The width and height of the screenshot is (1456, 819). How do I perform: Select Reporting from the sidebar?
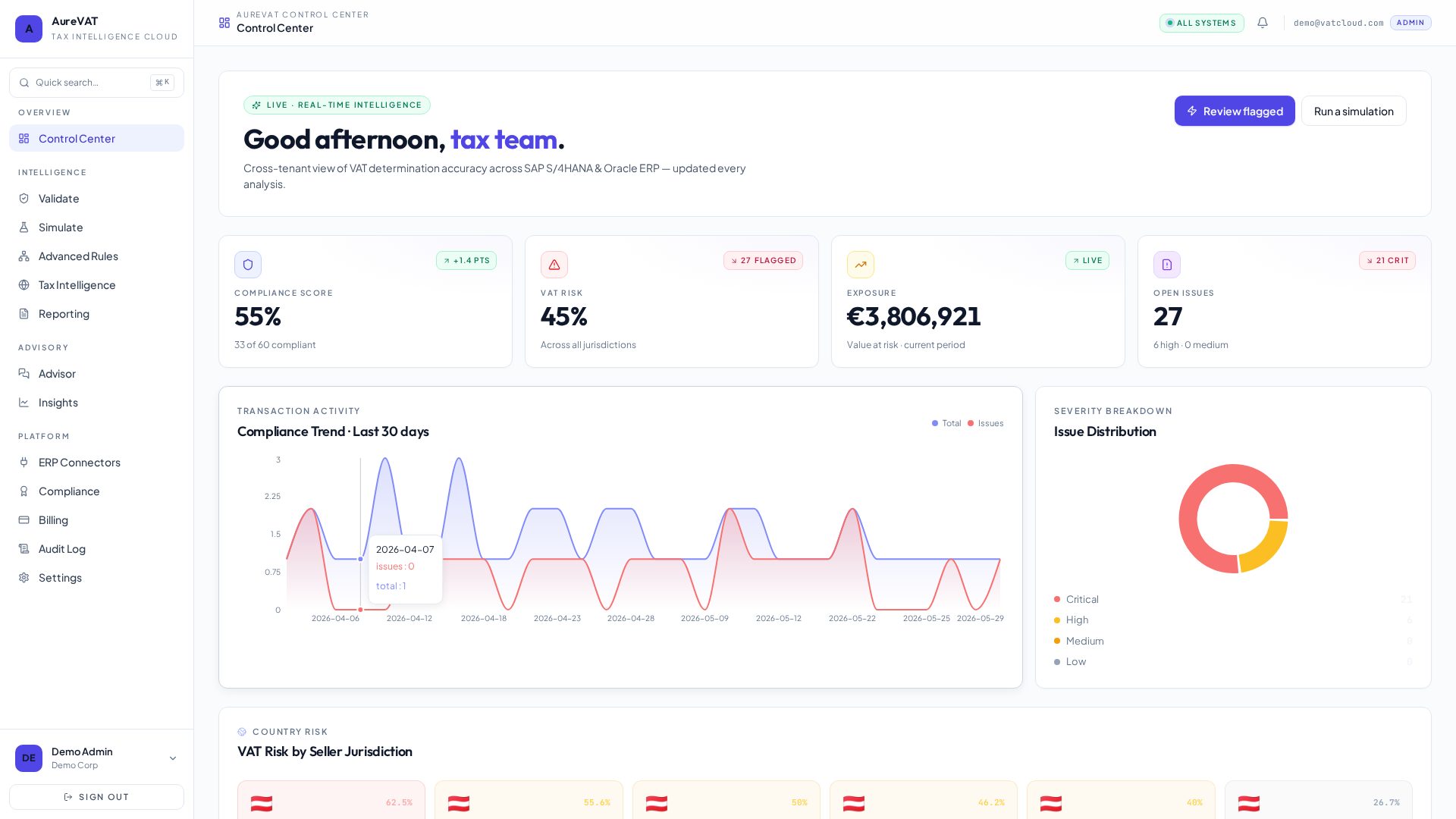(x=96, y=314)
